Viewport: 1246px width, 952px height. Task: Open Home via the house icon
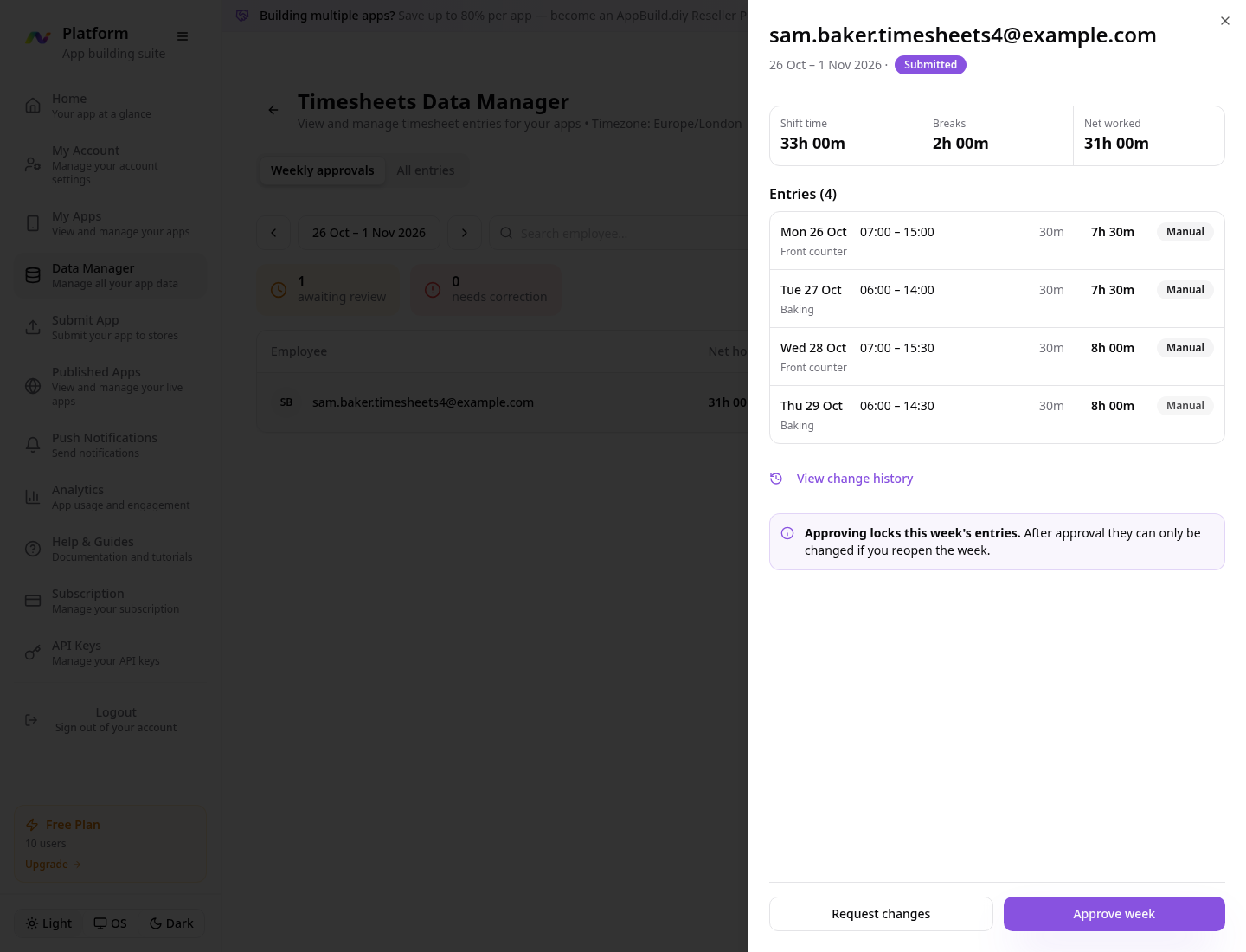(33, 106)
